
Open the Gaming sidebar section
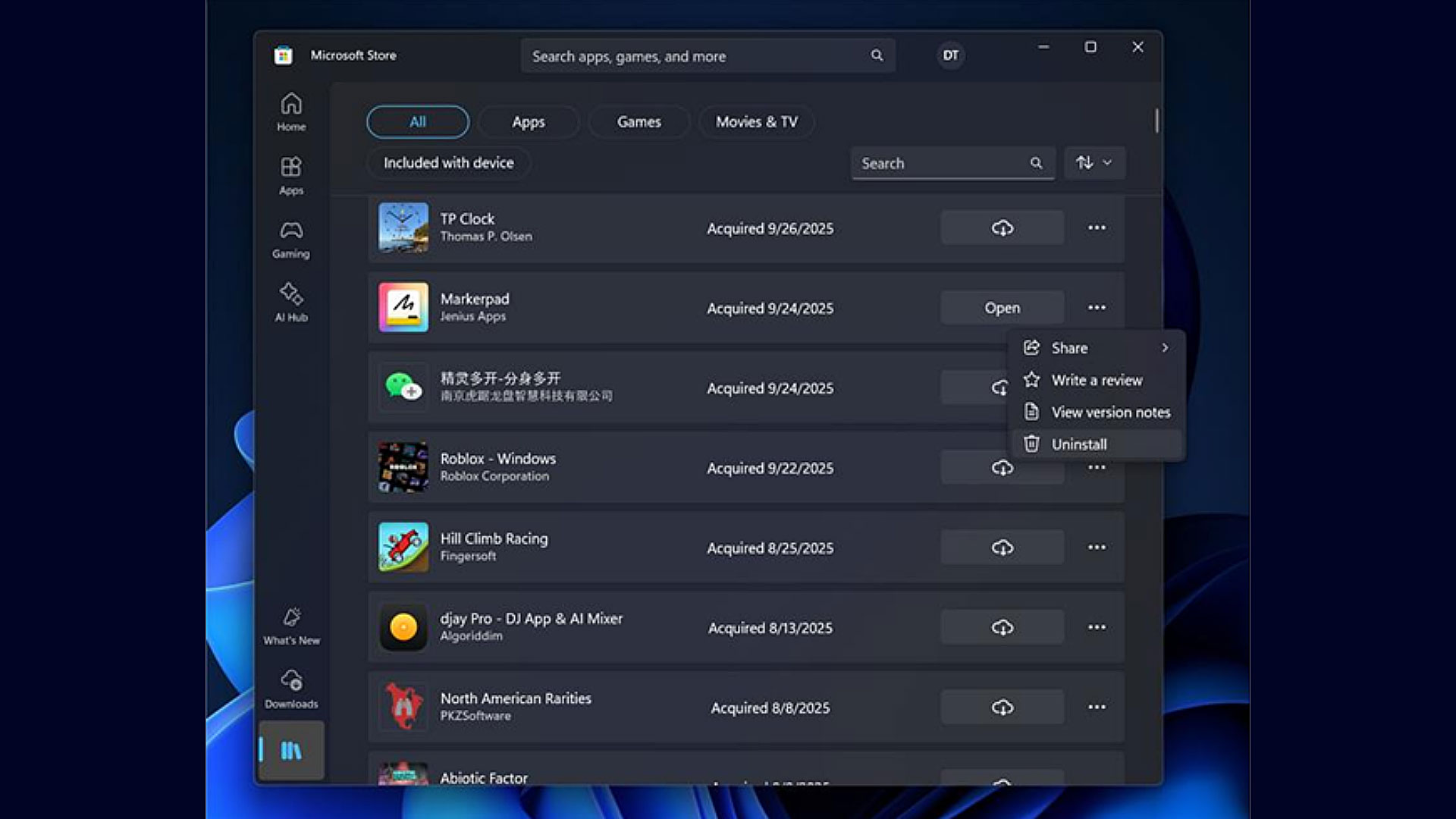291,239
